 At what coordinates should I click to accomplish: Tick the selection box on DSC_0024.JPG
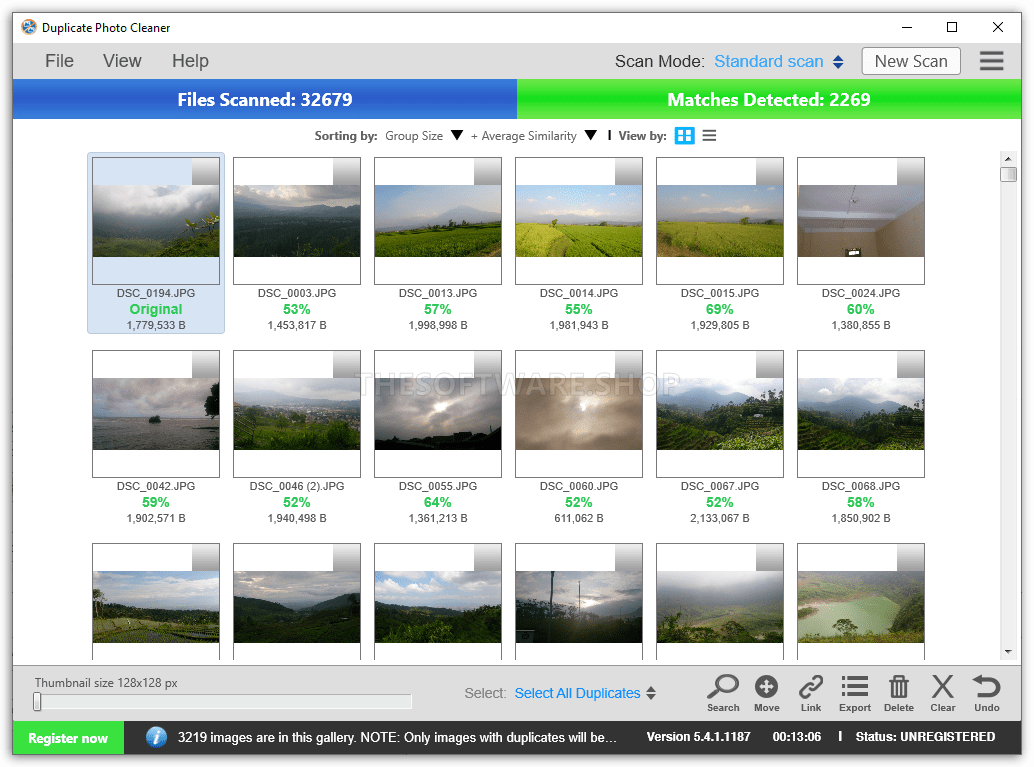point(911,171)
